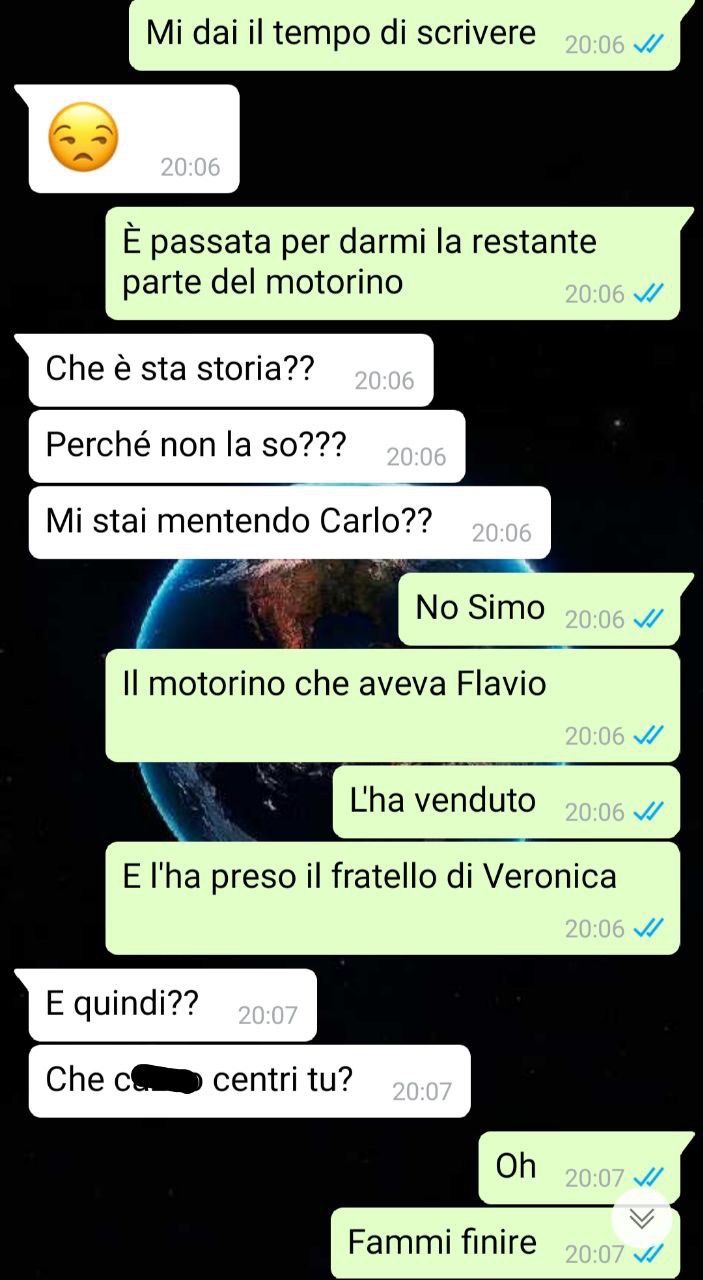
Task: Tap the censored 'centri tu?' message
Action: click(248, 1081)
